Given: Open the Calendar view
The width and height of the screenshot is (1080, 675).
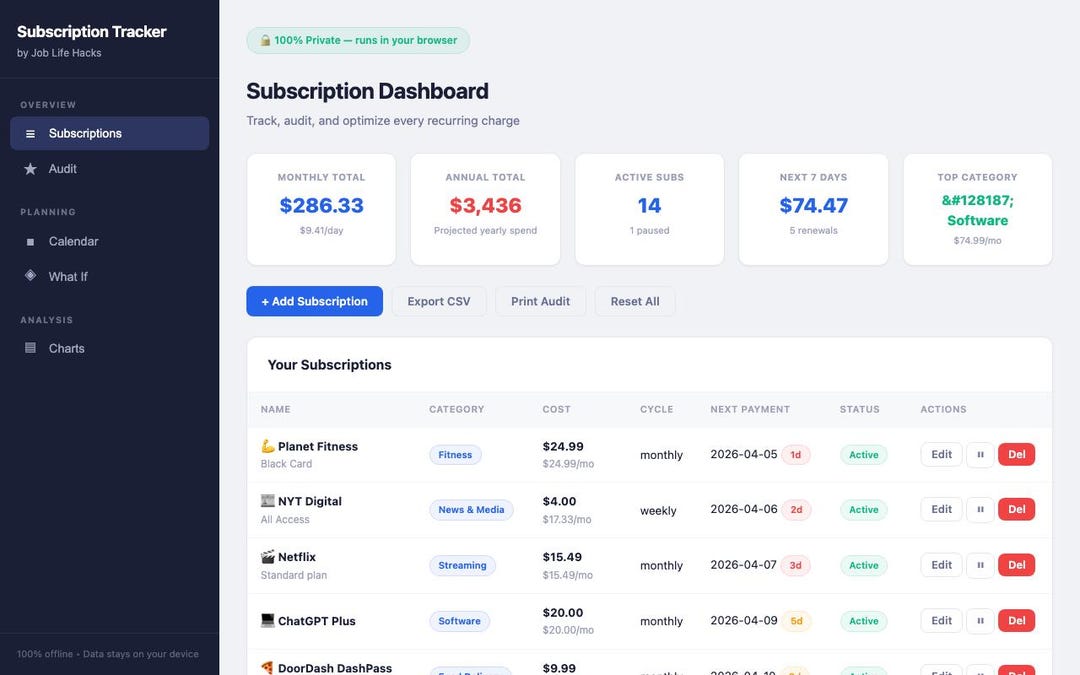Looking at the screenshot, I should [x=110, y=242].
